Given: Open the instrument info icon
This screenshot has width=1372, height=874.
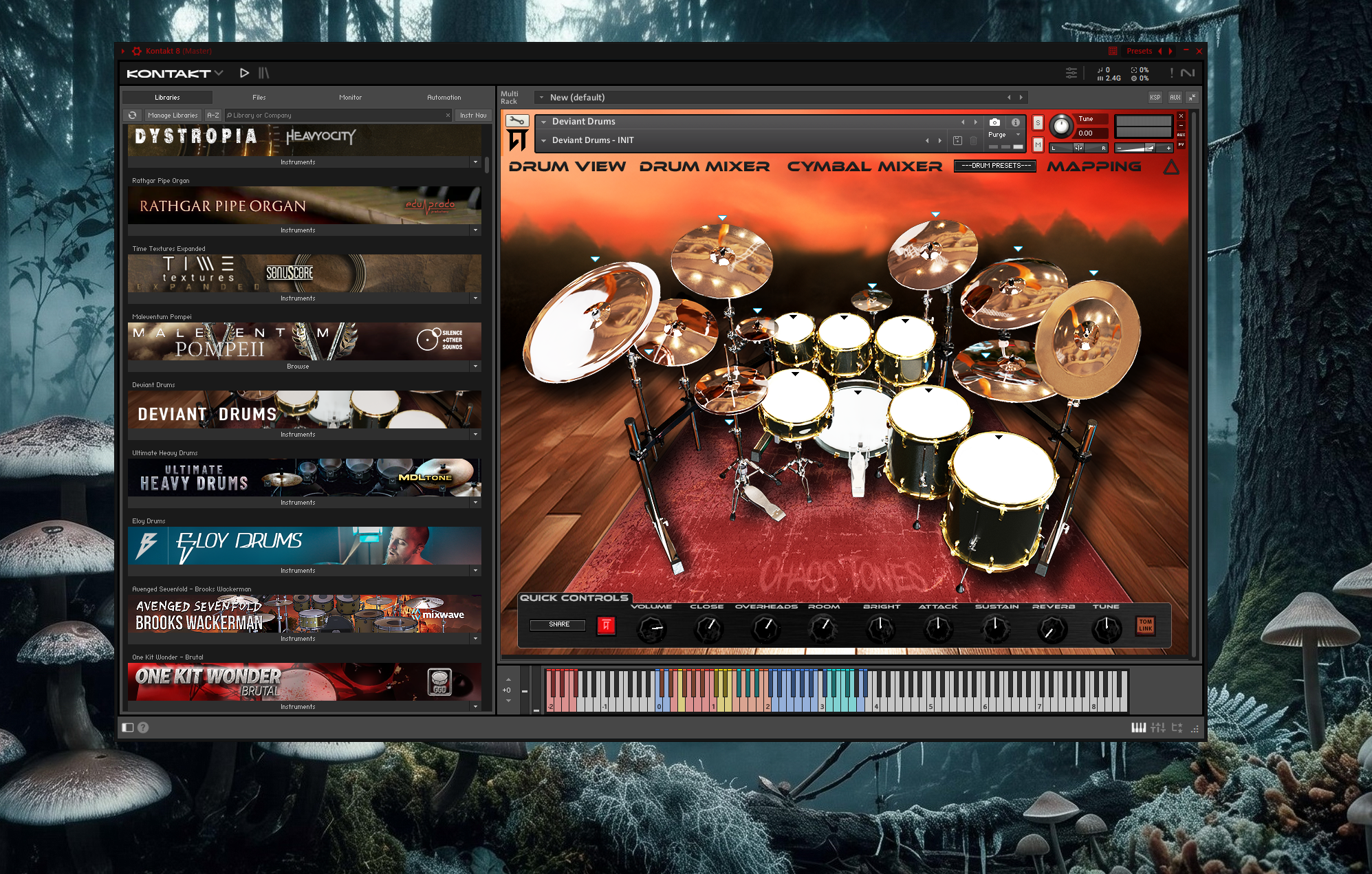Looking at the screenshot, I should tap(1015, 122).
